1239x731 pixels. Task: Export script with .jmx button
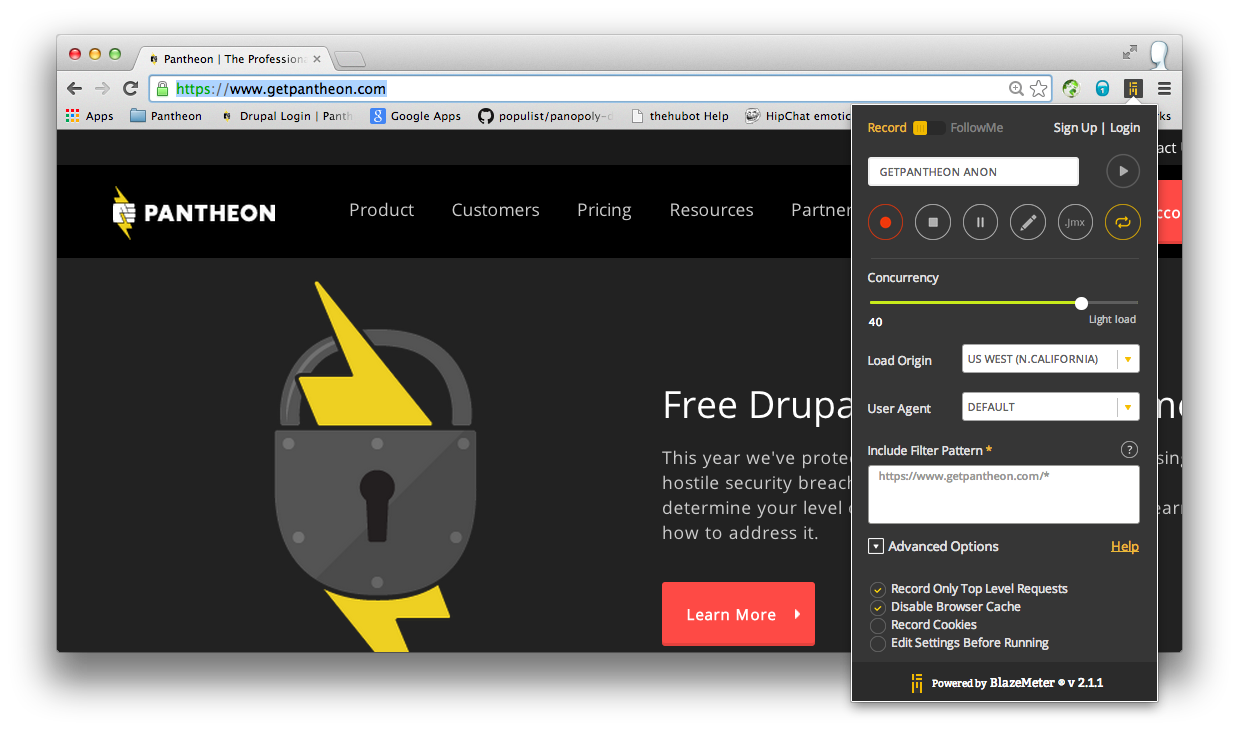(1075, 222)
